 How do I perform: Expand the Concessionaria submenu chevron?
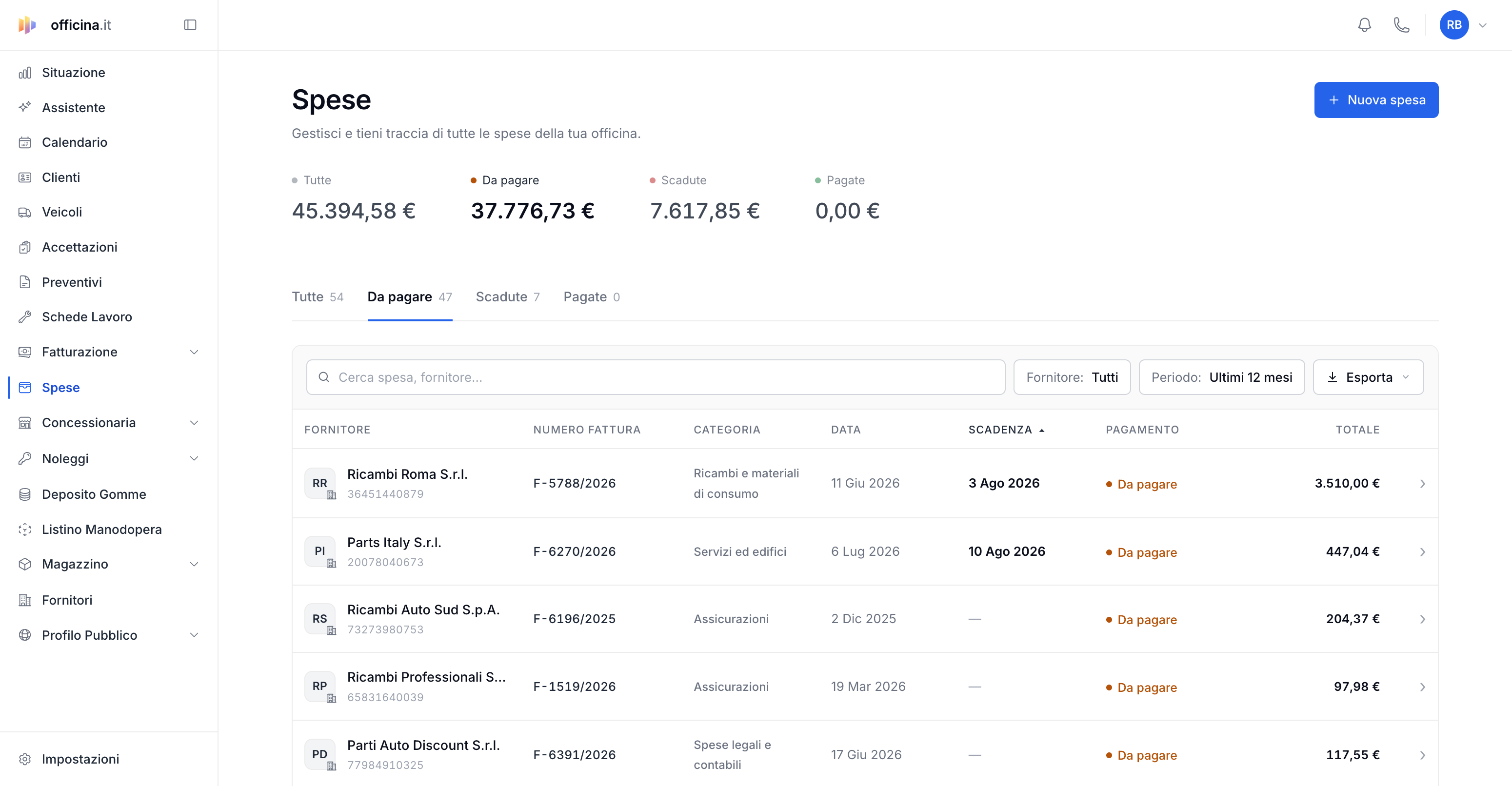tap(194, 423)
